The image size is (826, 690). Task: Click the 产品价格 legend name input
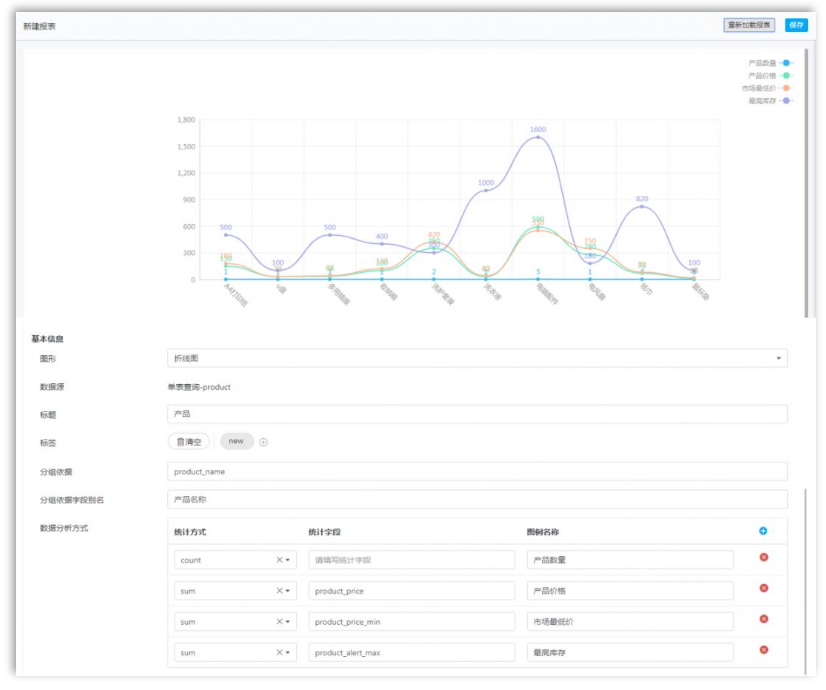(630, 590)
